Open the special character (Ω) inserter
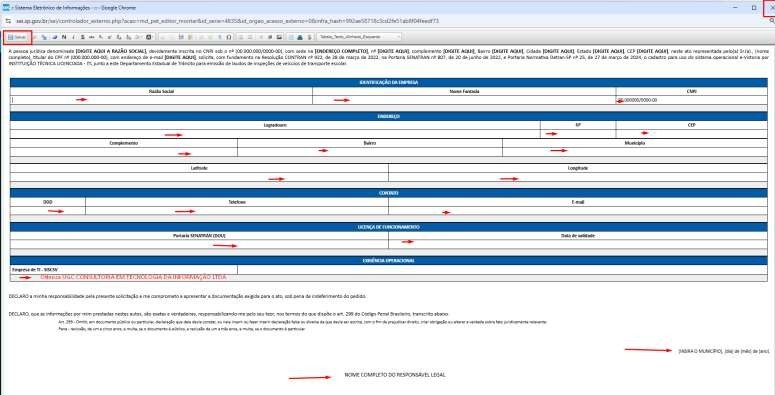Viewport: 775px width, 395px height. [228, 37]
